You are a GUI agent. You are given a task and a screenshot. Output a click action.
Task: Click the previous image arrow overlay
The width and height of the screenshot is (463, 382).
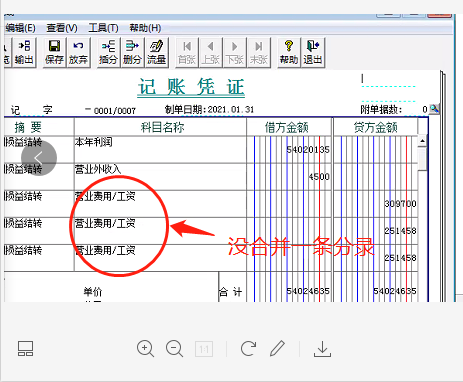pyautogui.click(x=39, y=158)
